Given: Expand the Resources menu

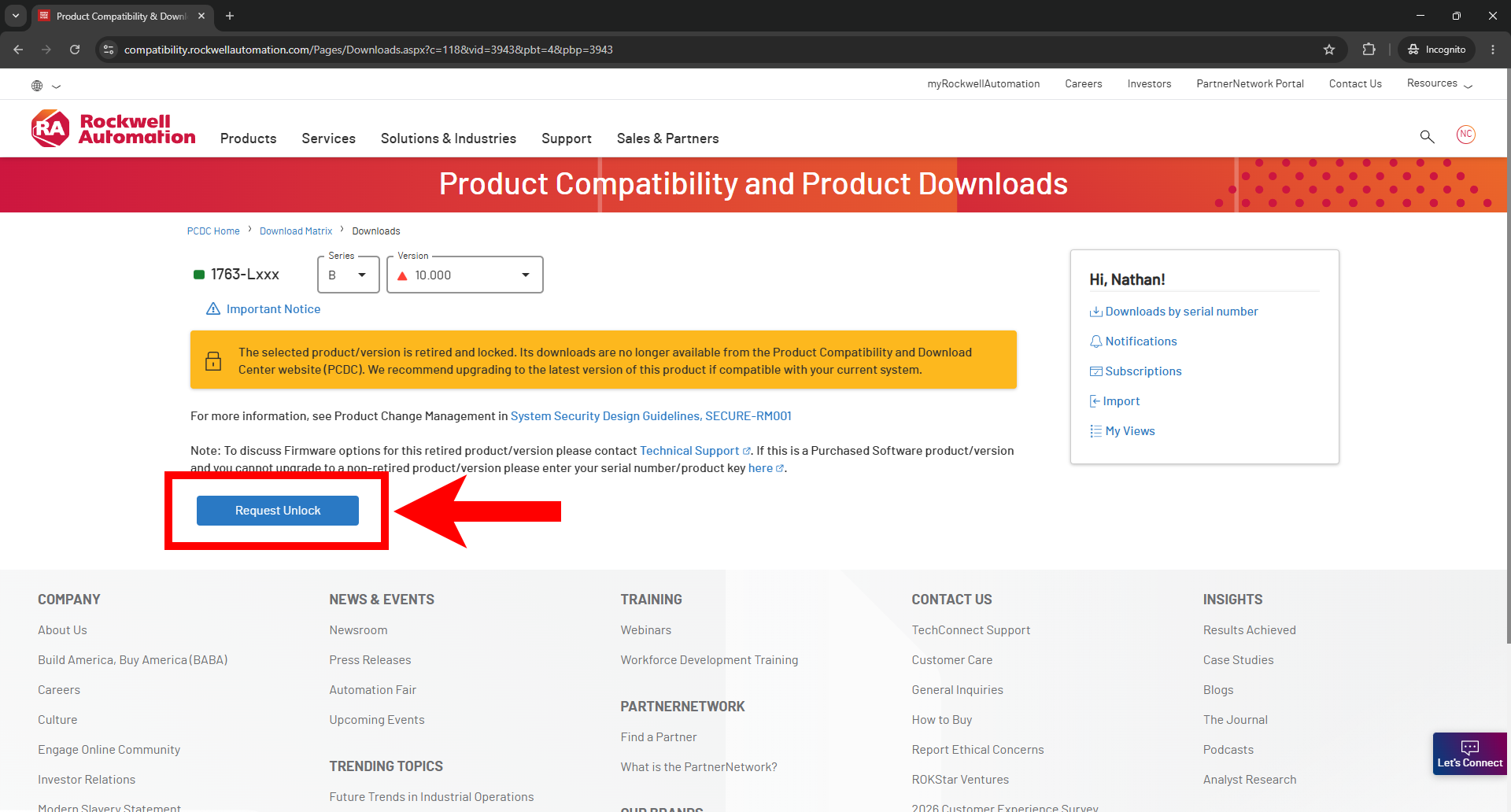Looking at the screenshot, I should pos(1439,83).
